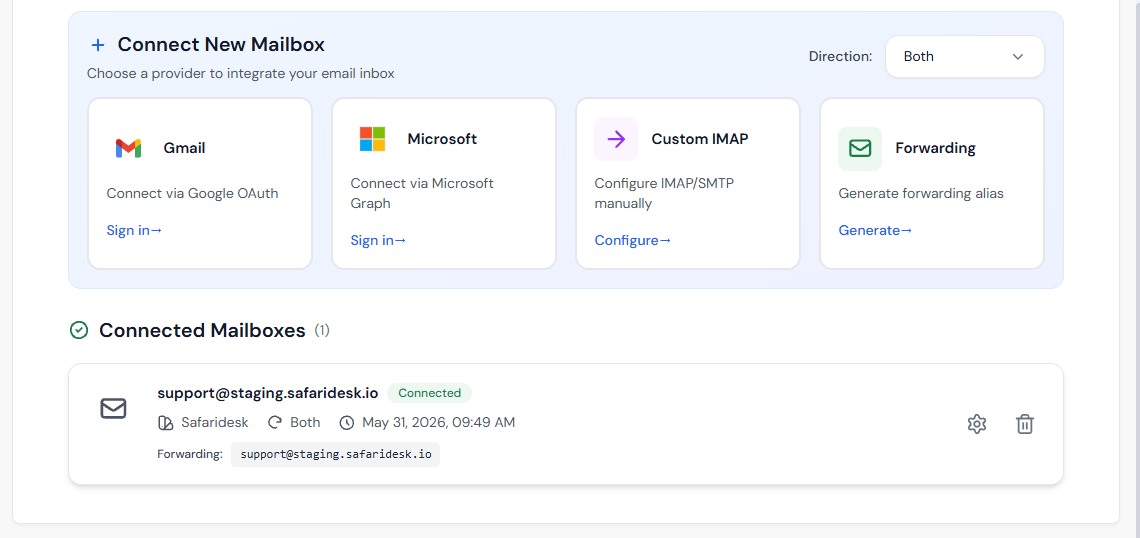This screenshot has height=538, width=1140.
Task: Delete the connected mailbox with trash icon
Action: click(x=1024, y=424)
